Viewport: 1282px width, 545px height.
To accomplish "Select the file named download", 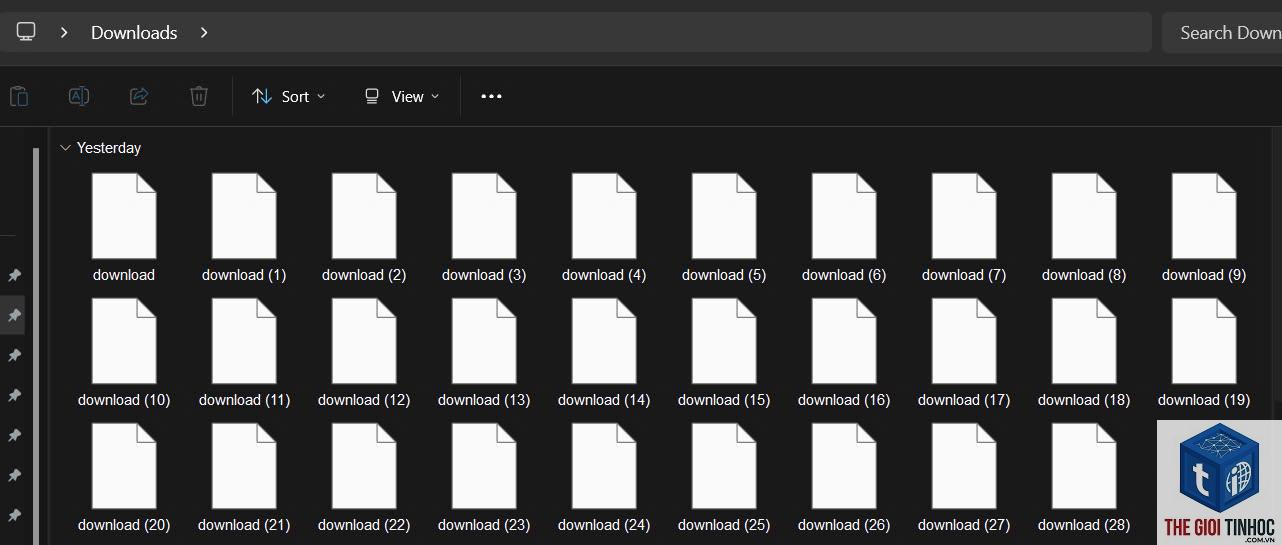I will click(124, 228).
